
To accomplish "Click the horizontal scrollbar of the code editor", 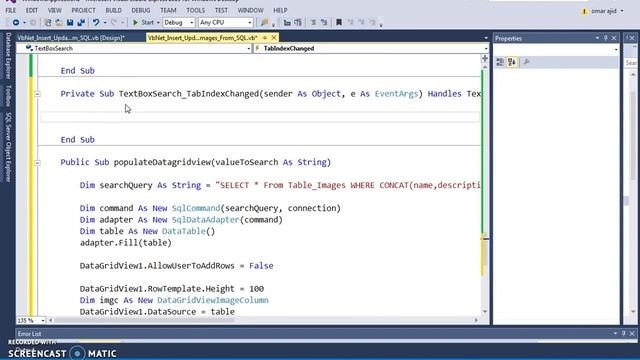I will click(x=263, y=320).
